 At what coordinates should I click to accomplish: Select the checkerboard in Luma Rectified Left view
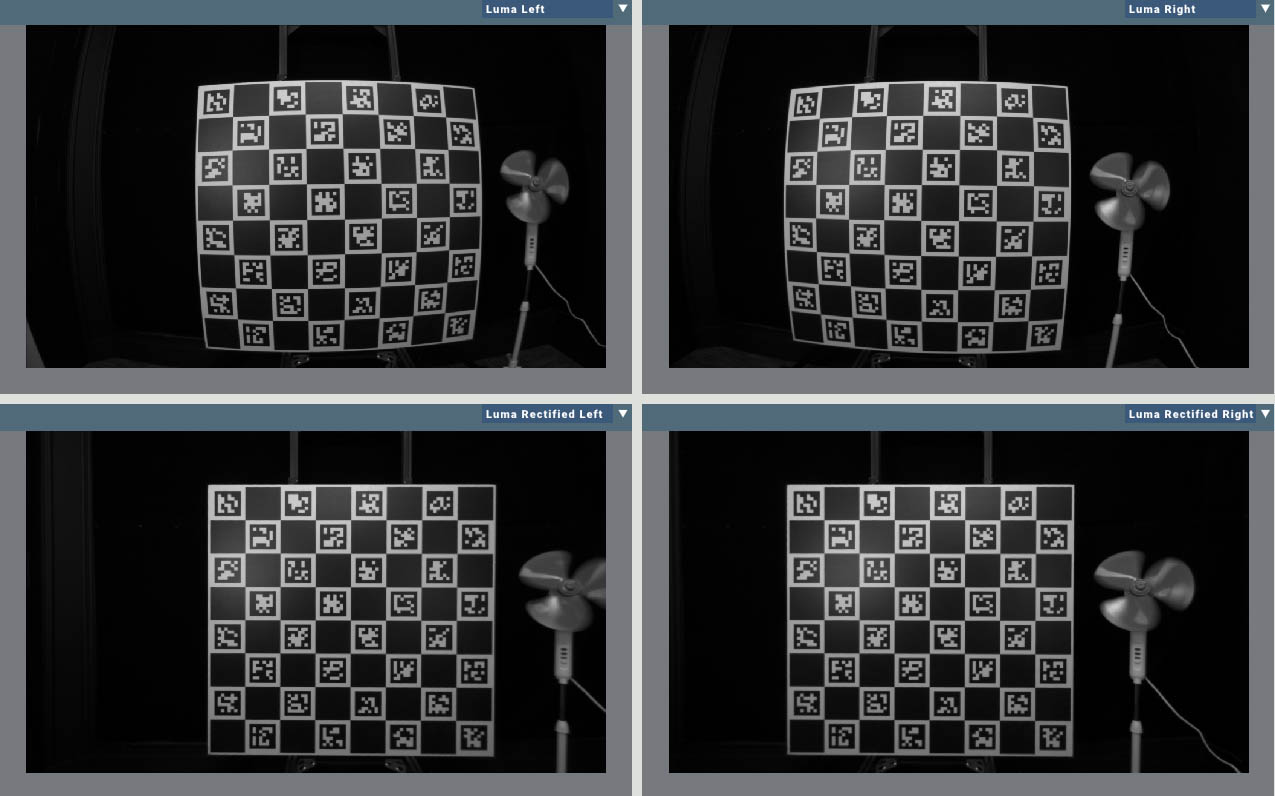tap(351, 619)
